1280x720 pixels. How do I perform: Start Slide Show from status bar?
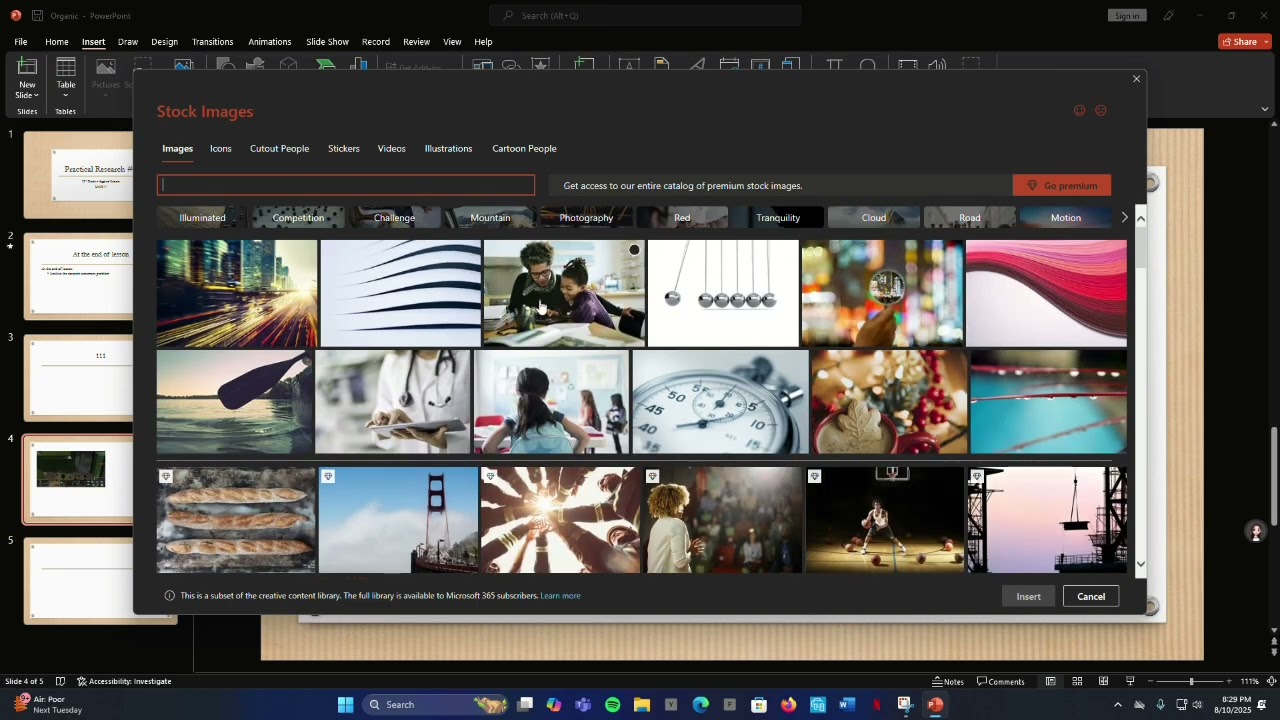coord(1130,682)
